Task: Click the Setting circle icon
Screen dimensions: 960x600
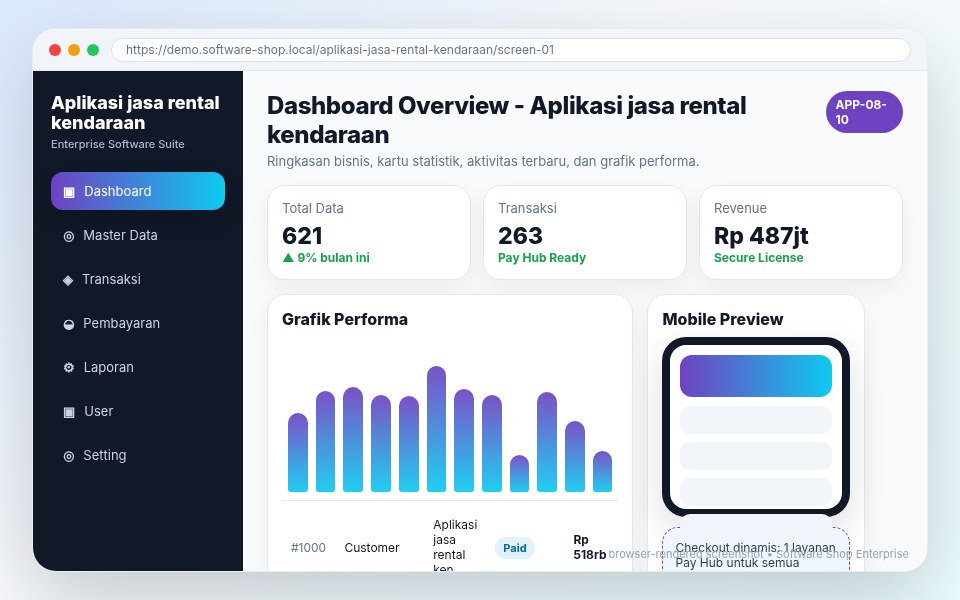Action: pyautogui.click(x=69, y=456)
